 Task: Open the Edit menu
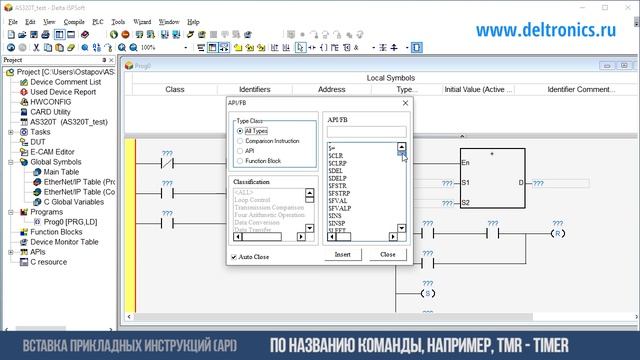(x=30, y=22)
